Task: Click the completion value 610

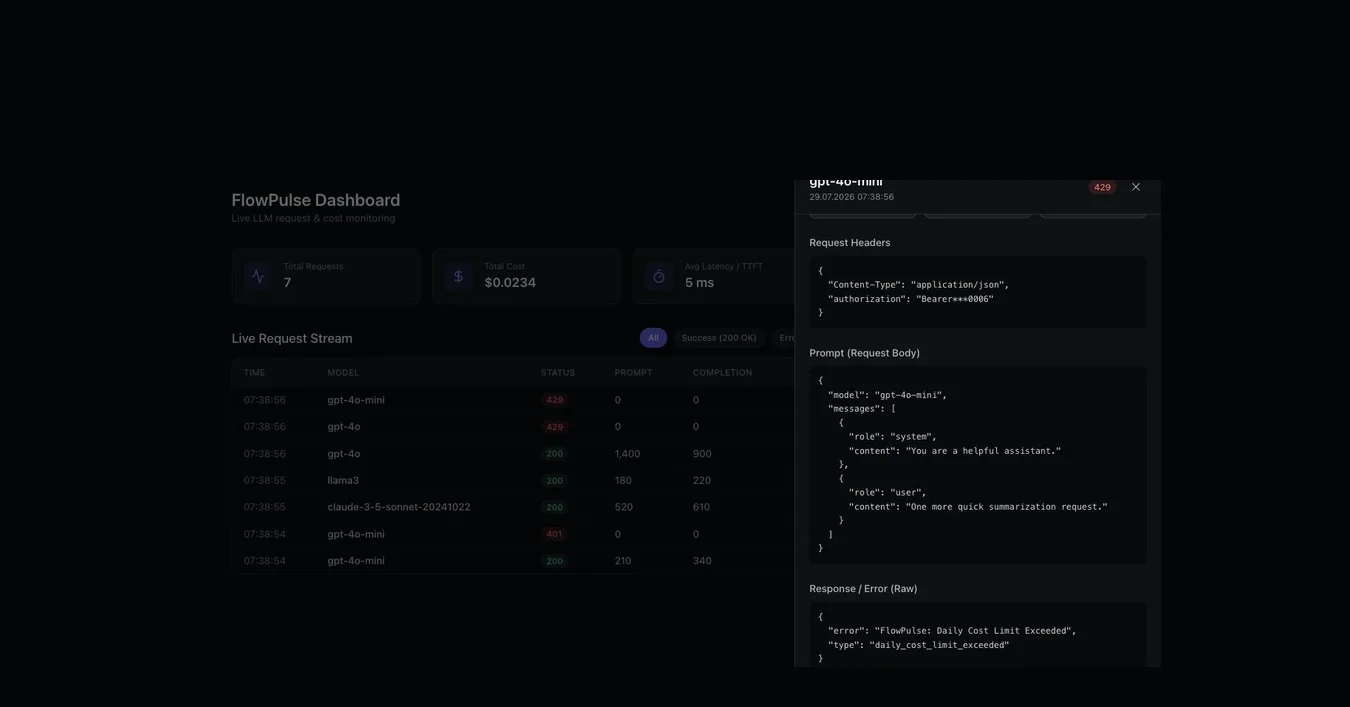Action: (701, 507)
